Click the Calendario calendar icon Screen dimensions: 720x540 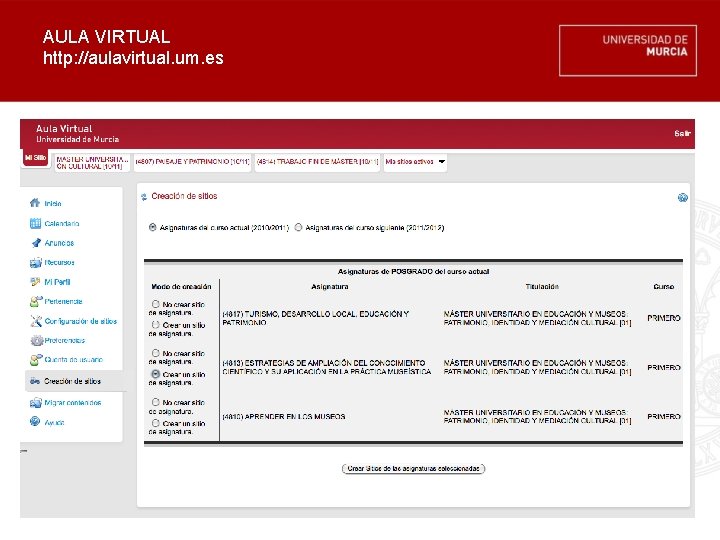click(35, 223)
